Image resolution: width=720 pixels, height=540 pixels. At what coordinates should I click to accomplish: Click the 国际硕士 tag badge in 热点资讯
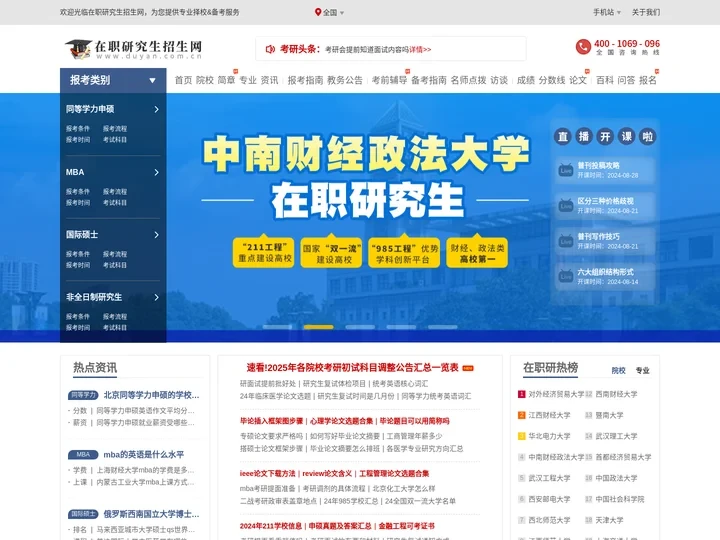coord(83,514)
